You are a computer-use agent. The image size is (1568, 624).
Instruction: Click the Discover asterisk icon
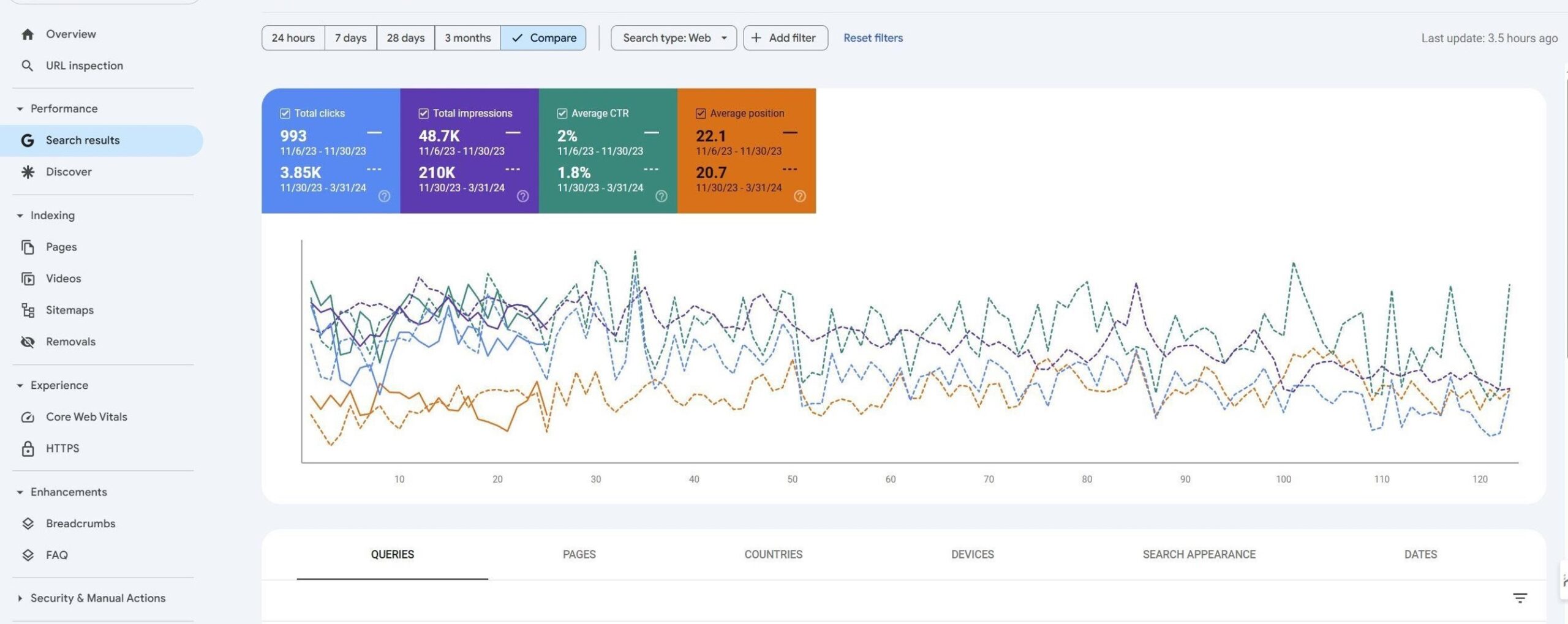(28, 172)
